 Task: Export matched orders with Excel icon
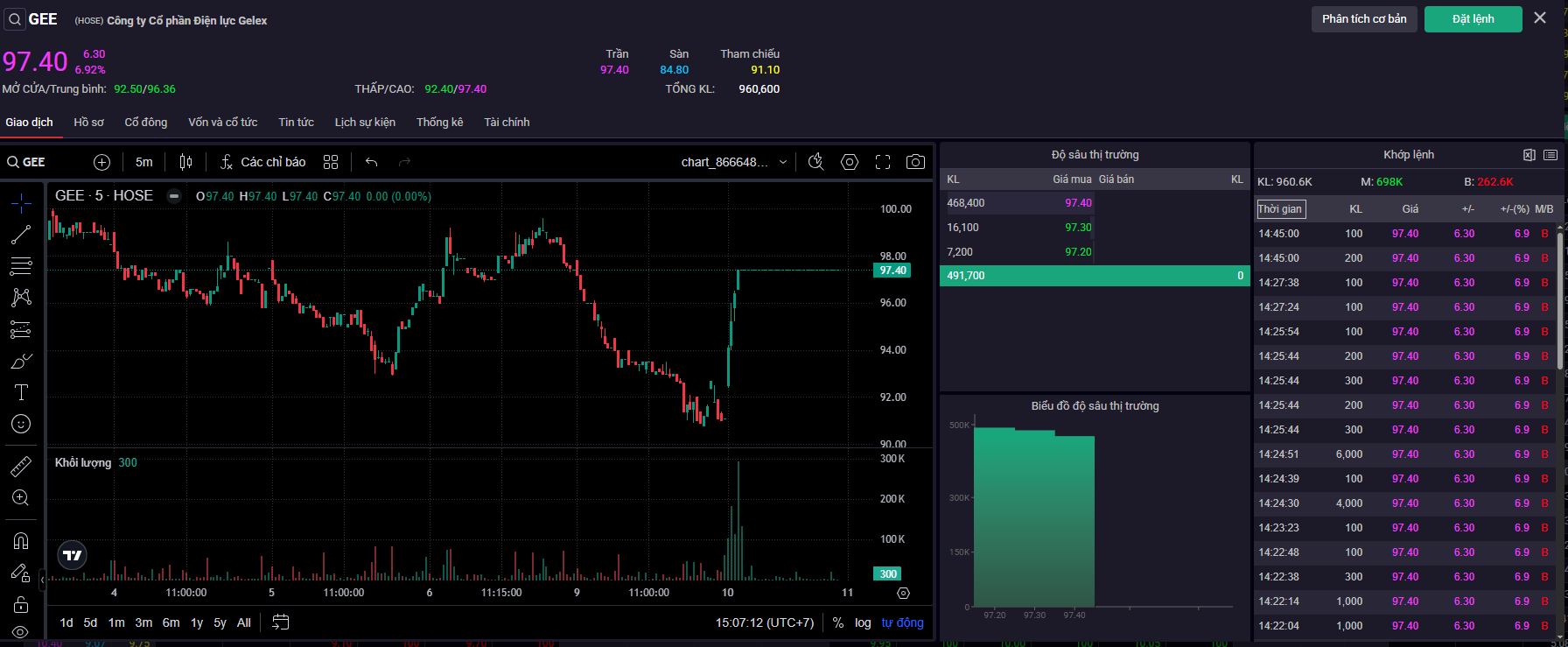1529,155
